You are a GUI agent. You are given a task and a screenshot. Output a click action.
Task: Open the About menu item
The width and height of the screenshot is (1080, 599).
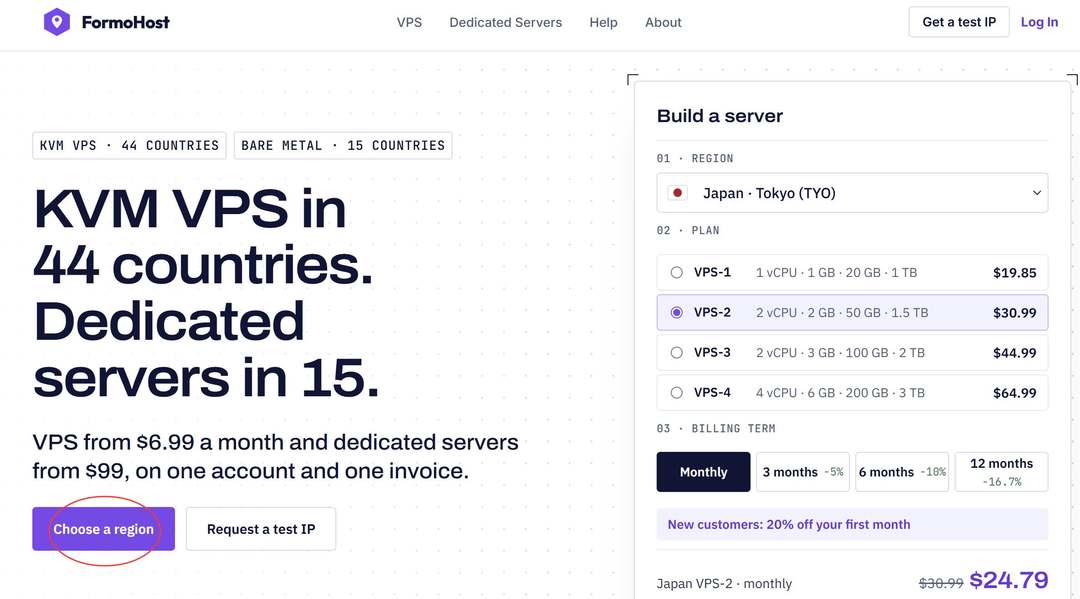coord(663,22)
